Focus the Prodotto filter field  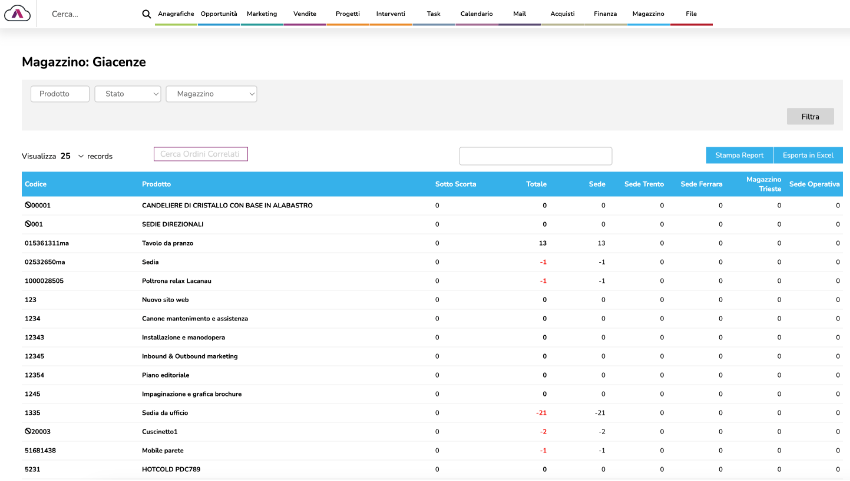pyautogui.click(x=60, y=94)
